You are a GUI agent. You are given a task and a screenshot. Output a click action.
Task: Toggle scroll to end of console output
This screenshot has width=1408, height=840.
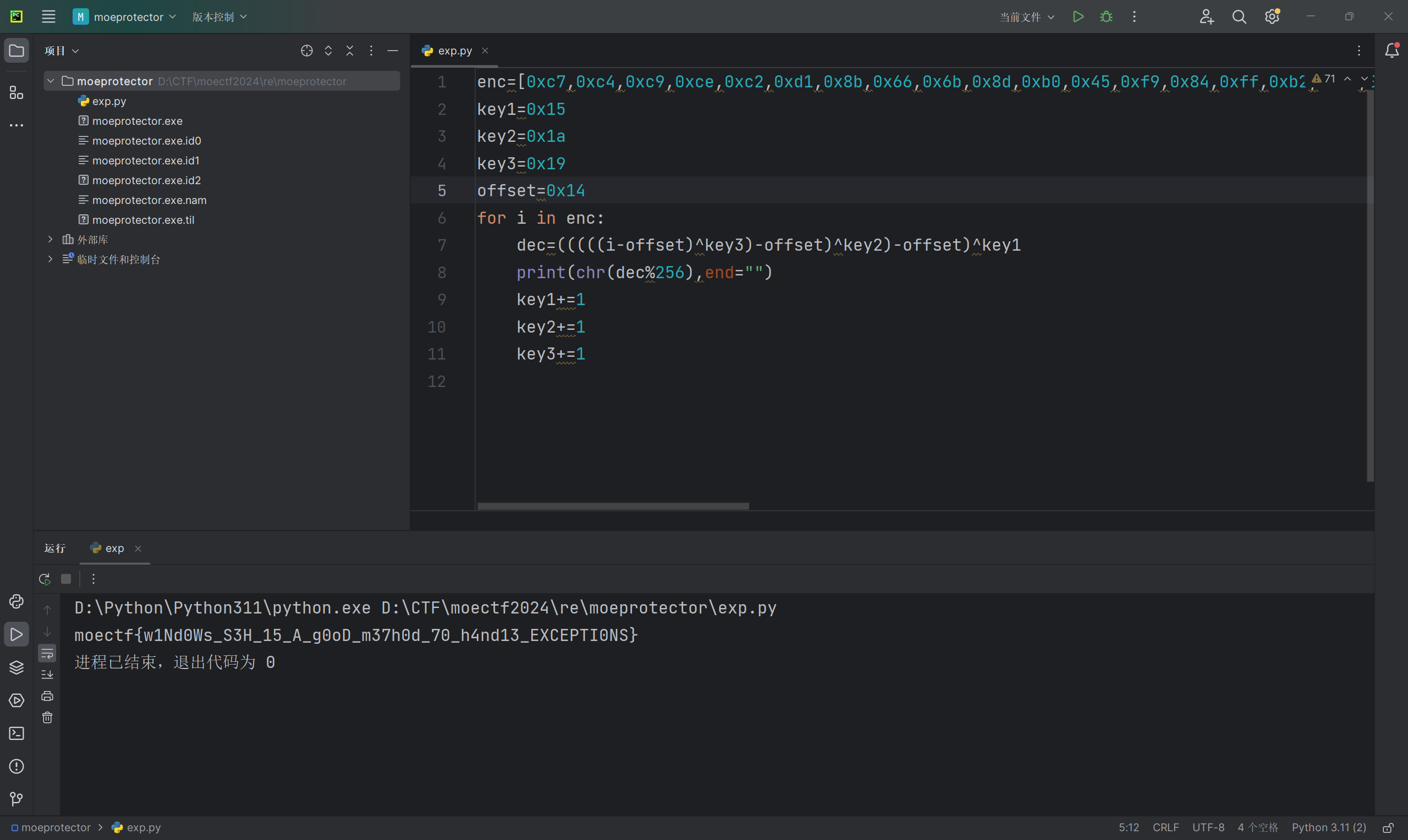(47, 675)
